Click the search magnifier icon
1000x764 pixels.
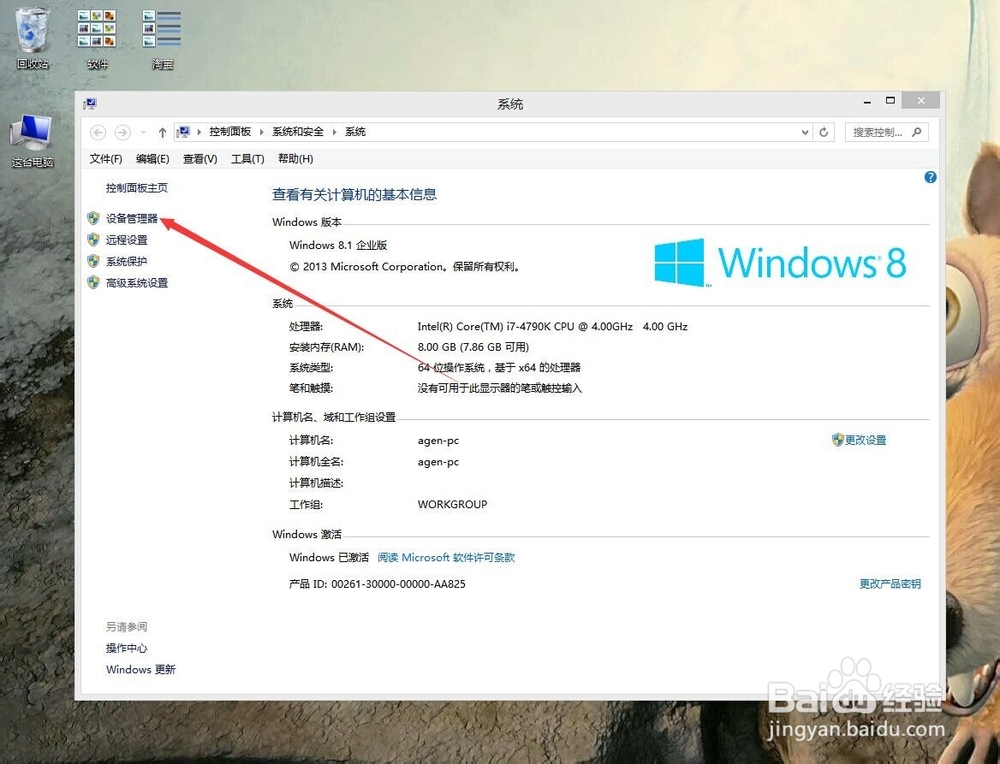tap(916, 132)
